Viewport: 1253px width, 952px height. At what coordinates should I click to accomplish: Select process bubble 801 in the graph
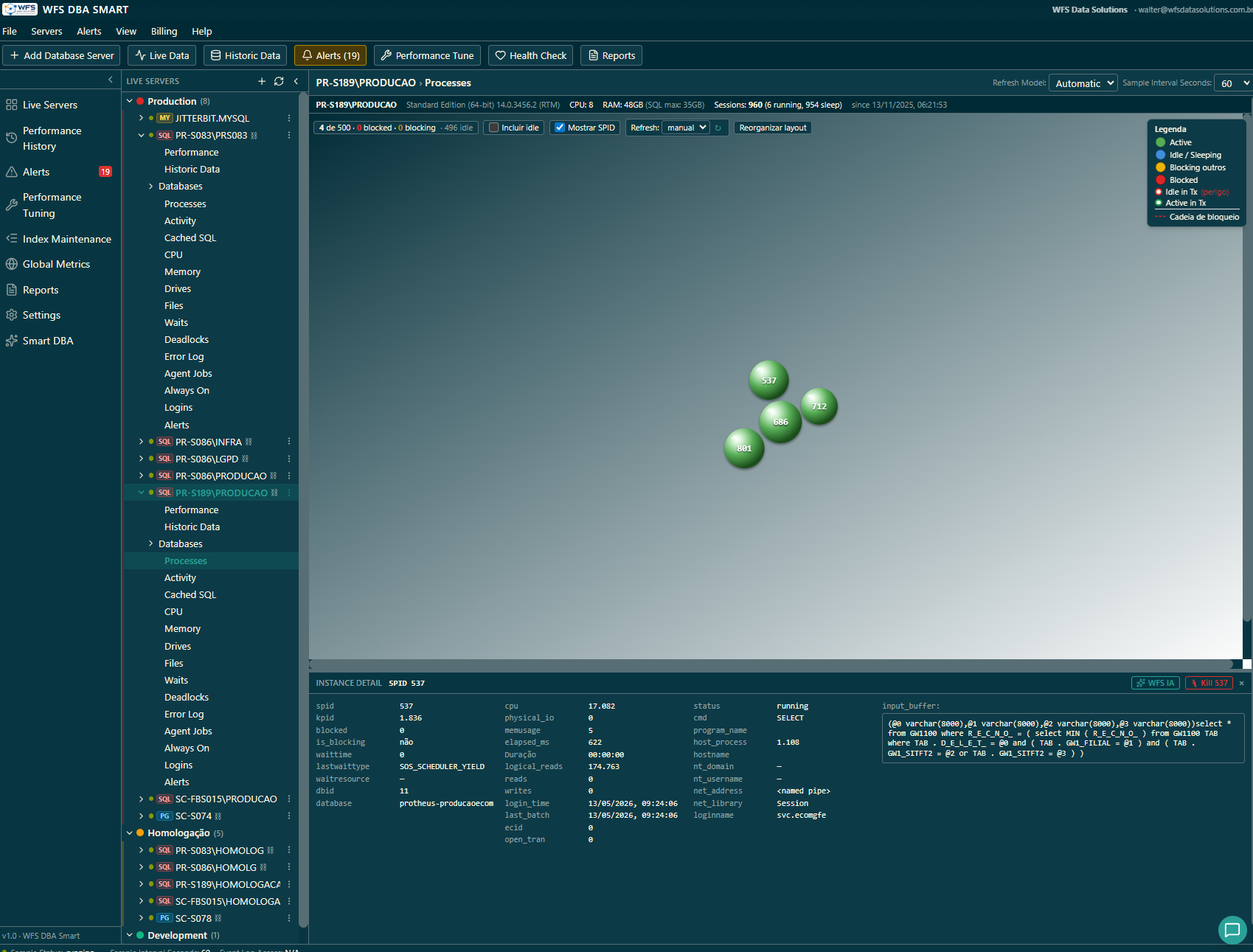744,448
